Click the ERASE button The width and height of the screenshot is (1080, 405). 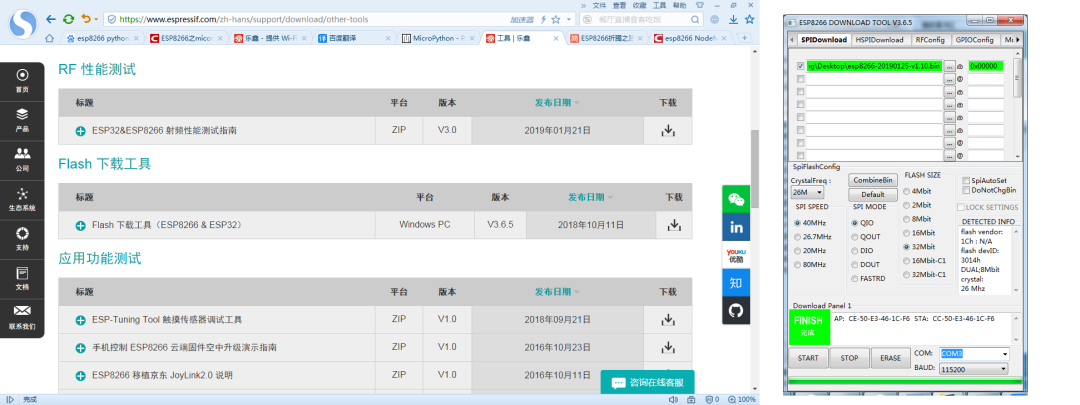pos(891,358)
